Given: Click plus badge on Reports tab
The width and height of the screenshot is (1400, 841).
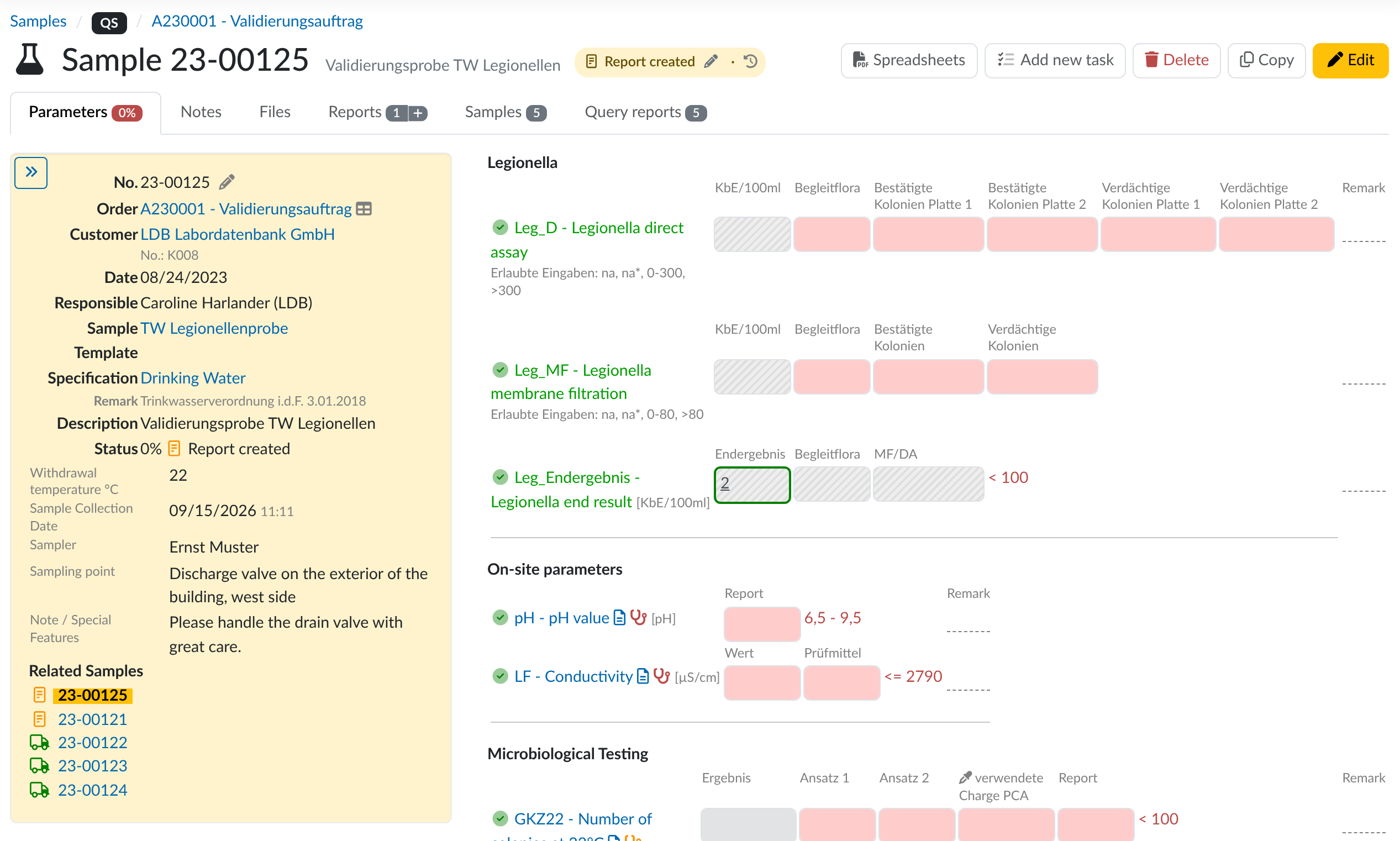Looking at the screenshot, I should tap(418, 113).
